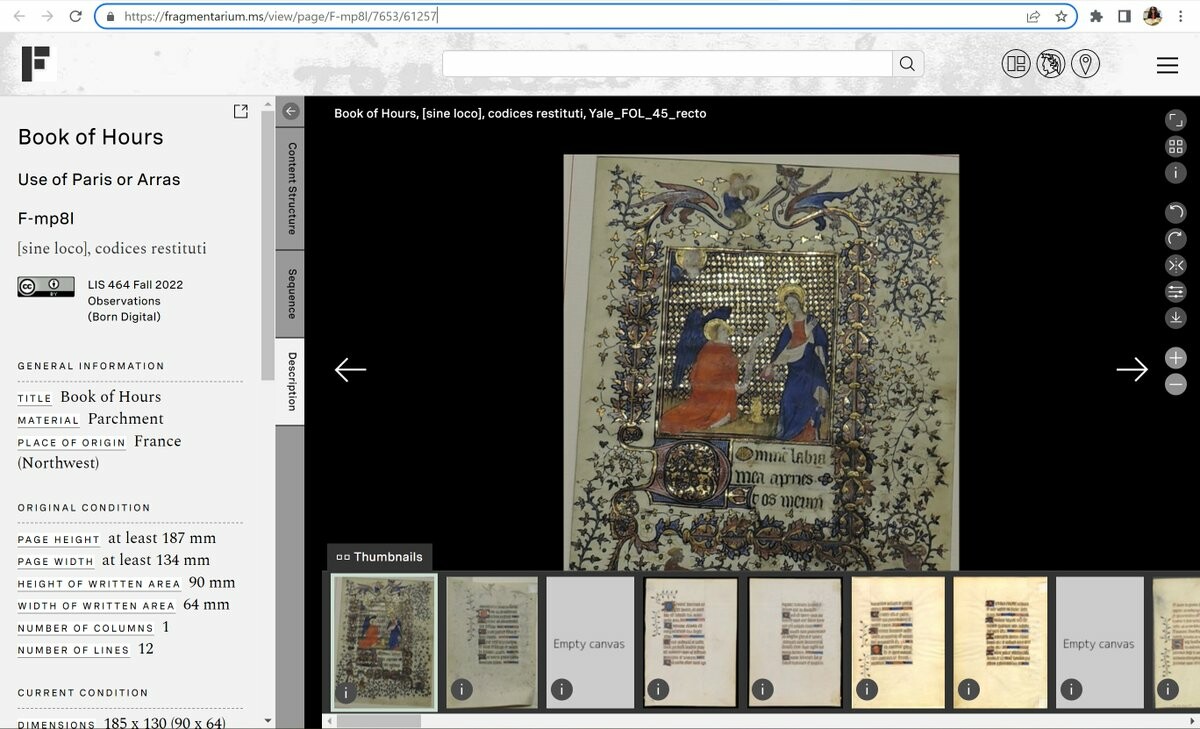1200x729 pixels.
Task: Toggle grid gallery view
Action: 1175,146
